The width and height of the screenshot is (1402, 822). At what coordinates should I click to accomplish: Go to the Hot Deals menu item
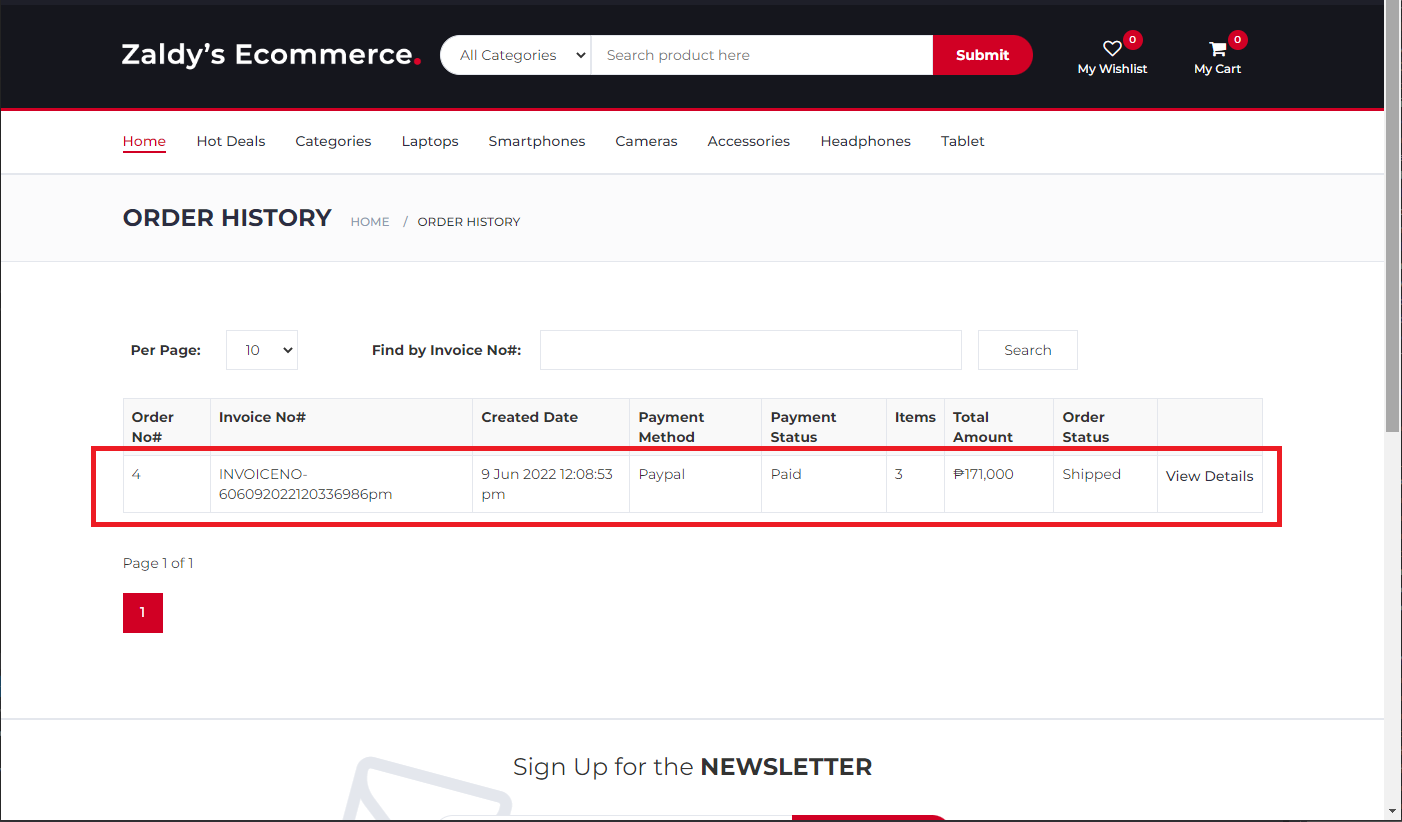click(x=231, y=141)
